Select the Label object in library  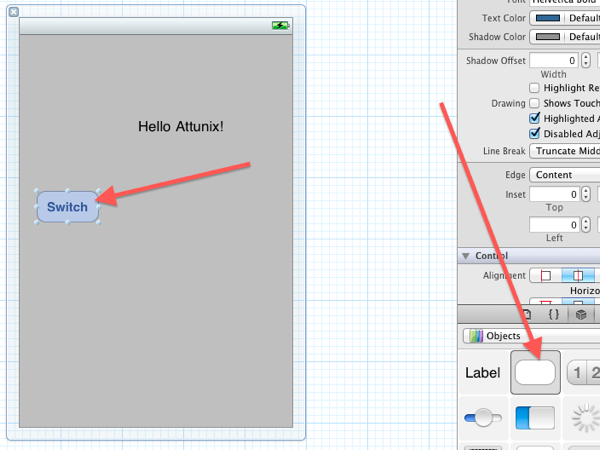(483, 373)
